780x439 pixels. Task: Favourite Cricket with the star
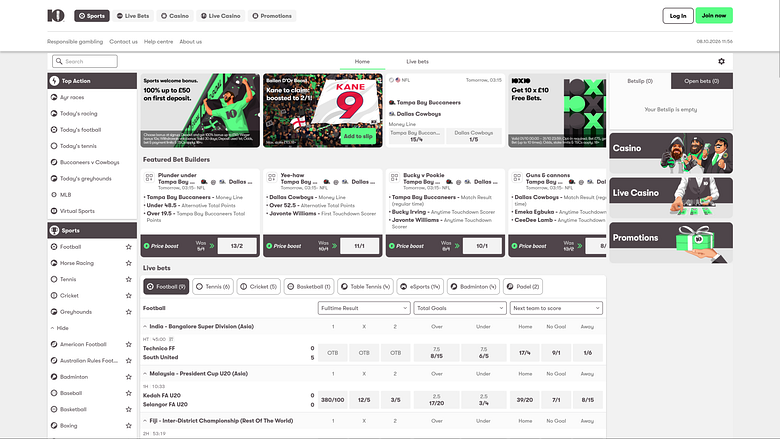tap(128, 295)
